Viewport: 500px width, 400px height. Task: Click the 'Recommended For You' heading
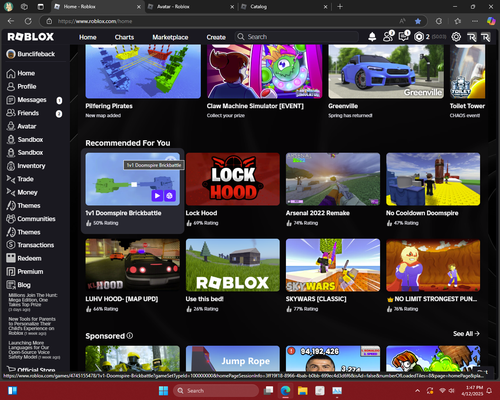tap(128, 143)
